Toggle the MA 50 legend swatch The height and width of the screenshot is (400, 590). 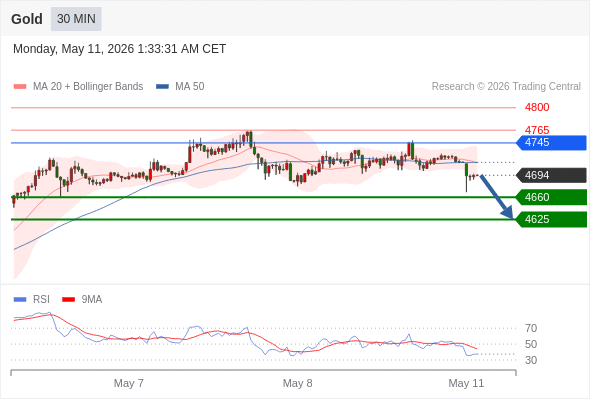pyautogui.click(x=162, y=87)
